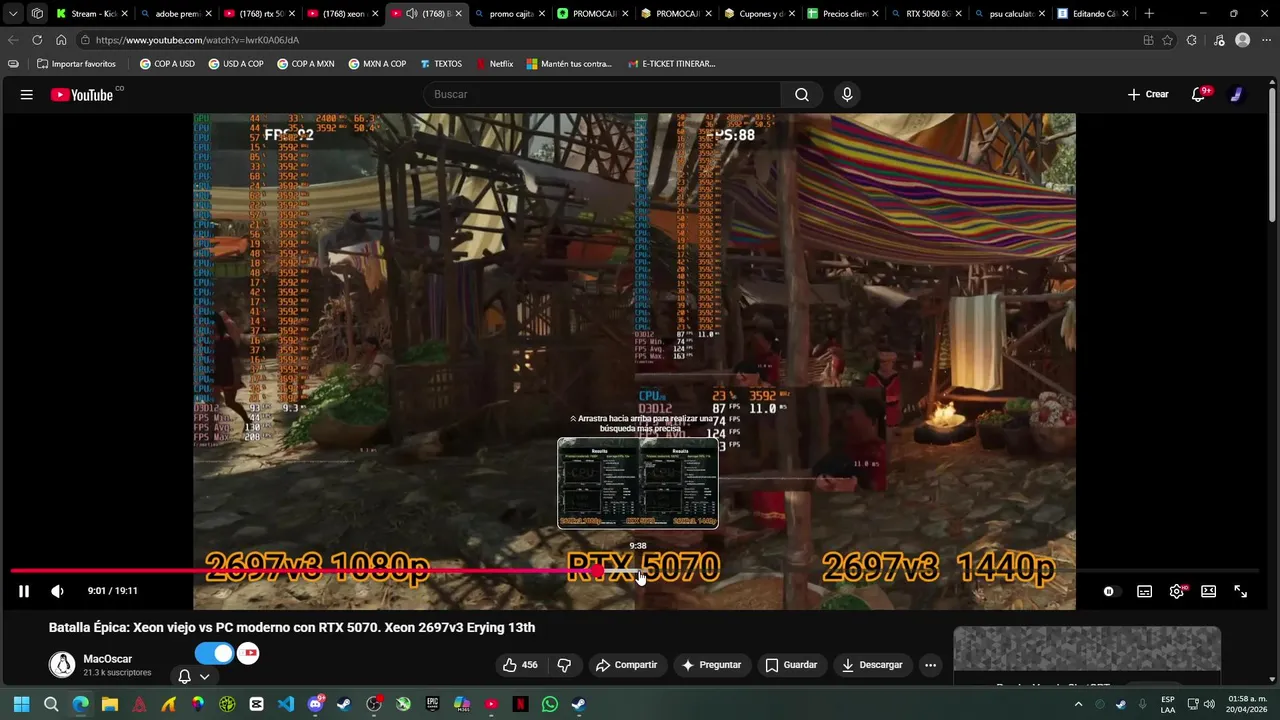The image size is (1280, 720).
Task: Turn on subtitles in the player
Action: click(x=1144, y=591)
